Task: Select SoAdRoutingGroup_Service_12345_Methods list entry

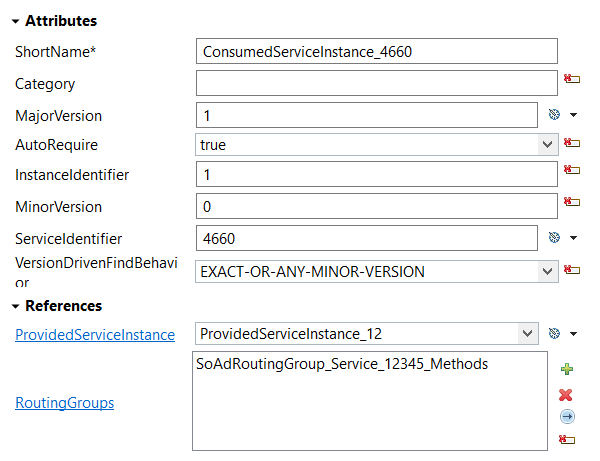Action: pos(342,364)
